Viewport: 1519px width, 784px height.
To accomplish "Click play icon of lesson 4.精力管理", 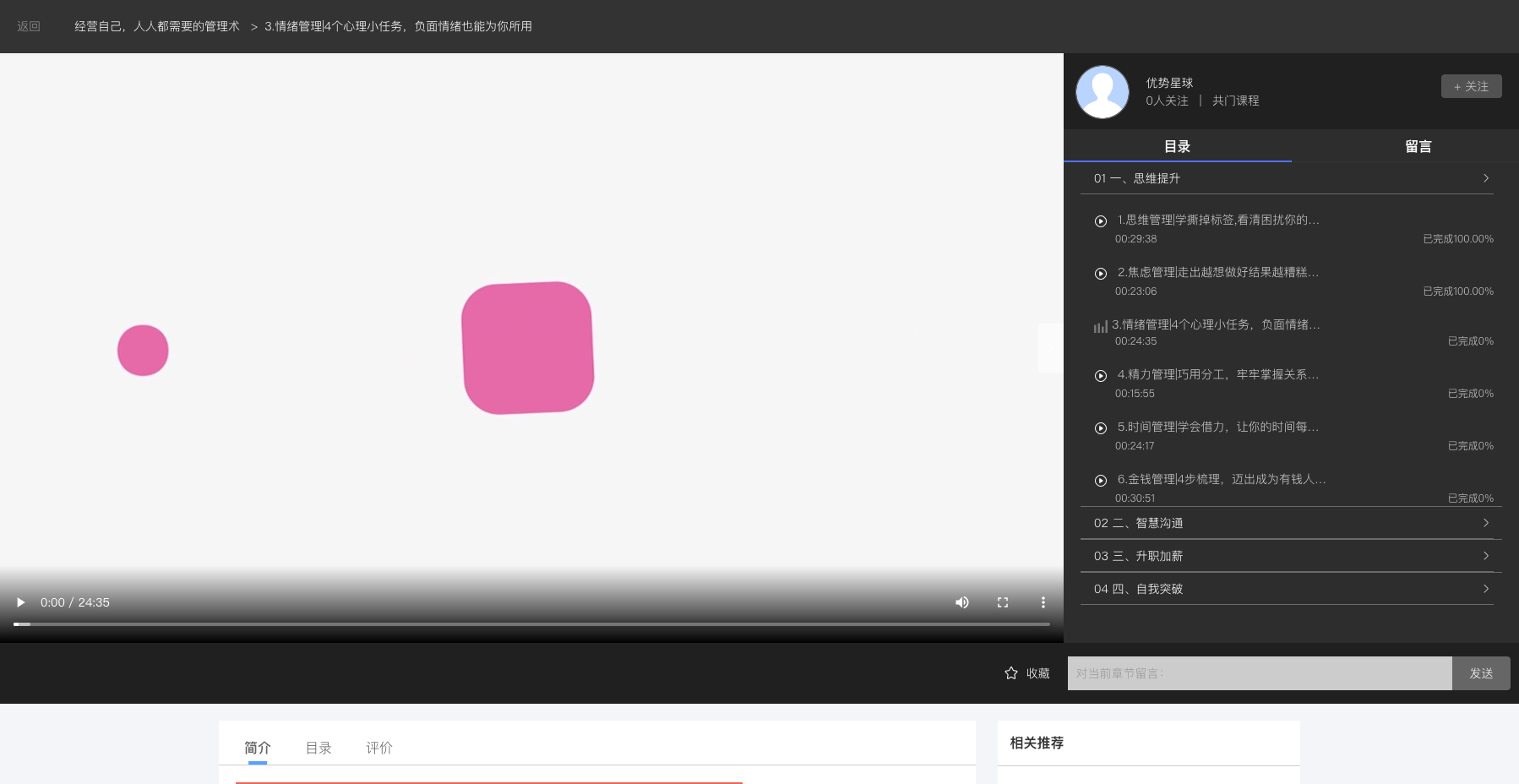I will pyautogui.click(x=1101, y=376).
